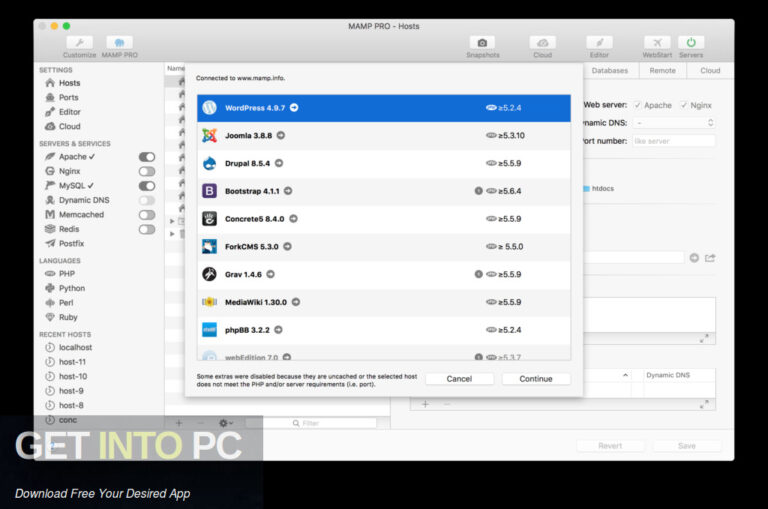Click the MediaWiki logo icon

click(209, 302)
